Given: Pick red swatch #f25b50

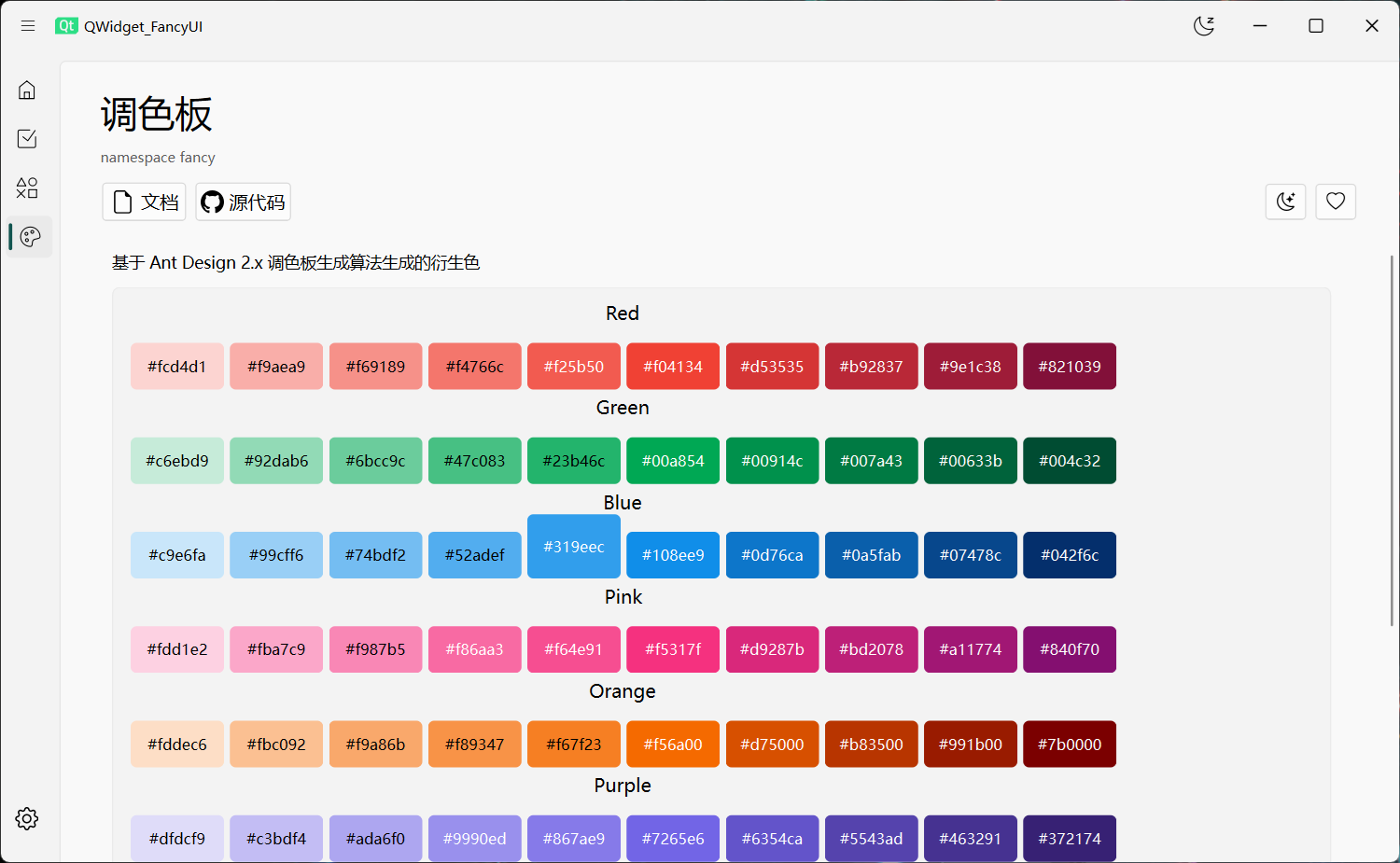Looking at the screenshot, I should click(x=574, y=367).
